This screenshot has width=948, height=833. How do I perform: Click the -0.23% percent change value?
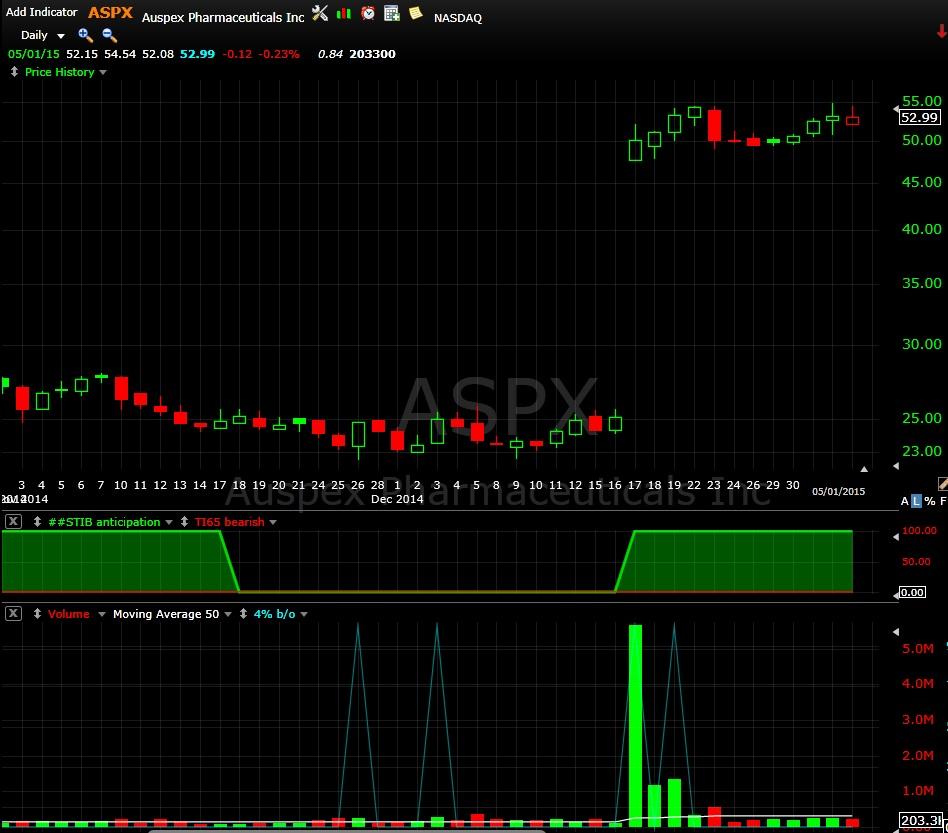coord(279,54)
